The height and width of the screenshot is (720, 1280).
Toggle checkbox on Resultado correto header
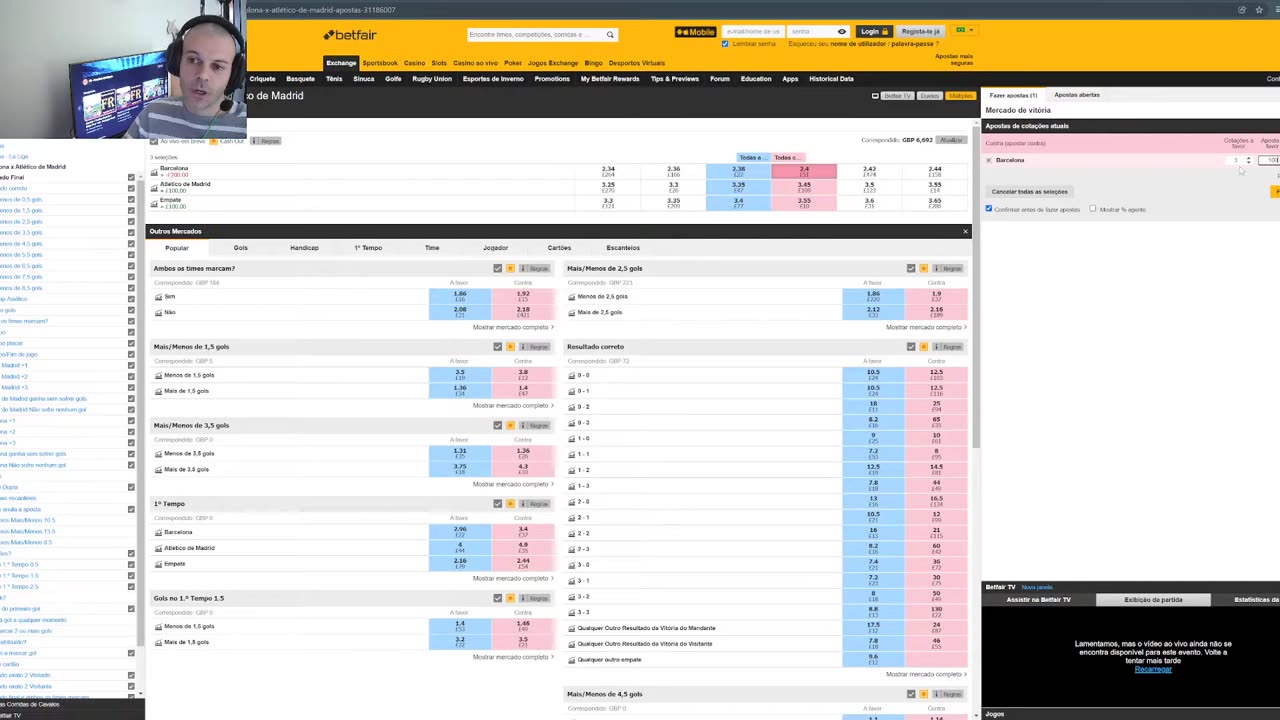click(910, 347)
